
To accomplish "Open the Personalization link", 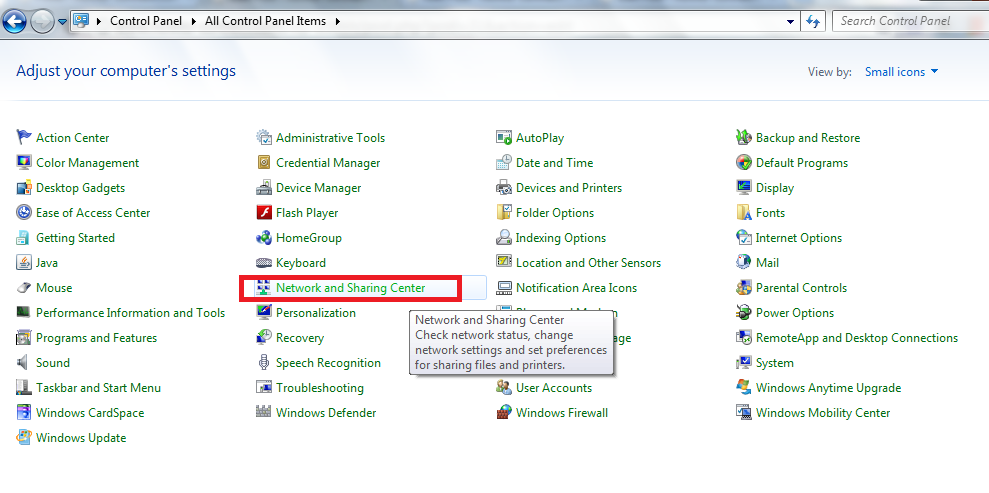I will [x=316, y=313].
